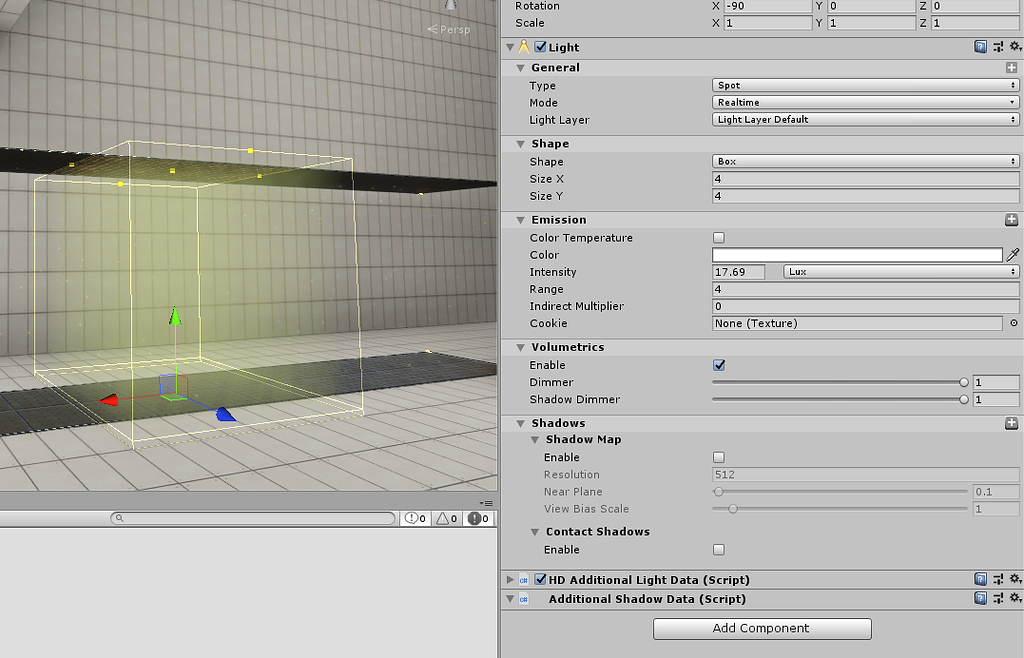Open the Light component gear settings icon
Image resolution: width=1024 pixels, height=658 pixels.
coord(1015,46)
